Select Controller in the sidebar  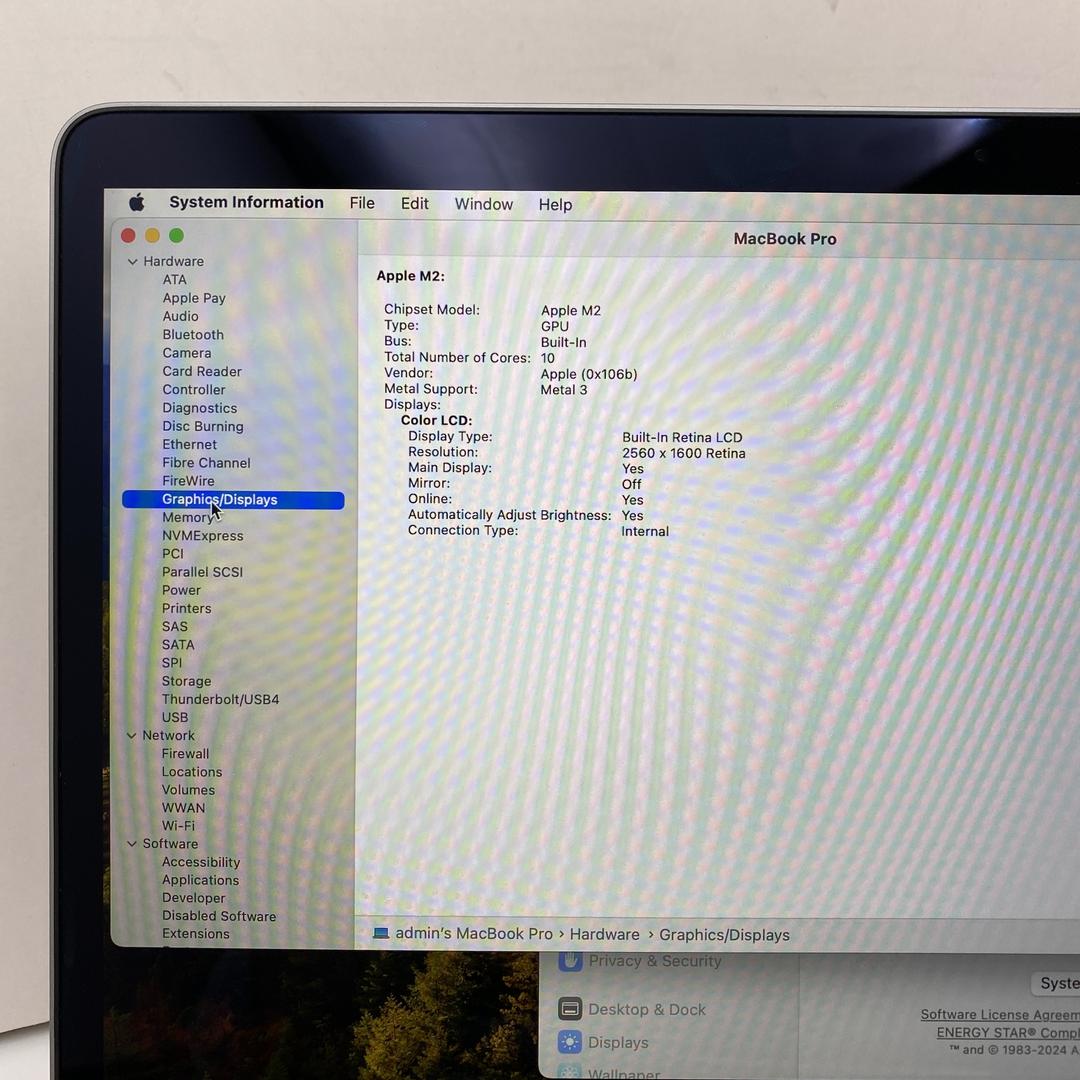(x=194, y=390)
